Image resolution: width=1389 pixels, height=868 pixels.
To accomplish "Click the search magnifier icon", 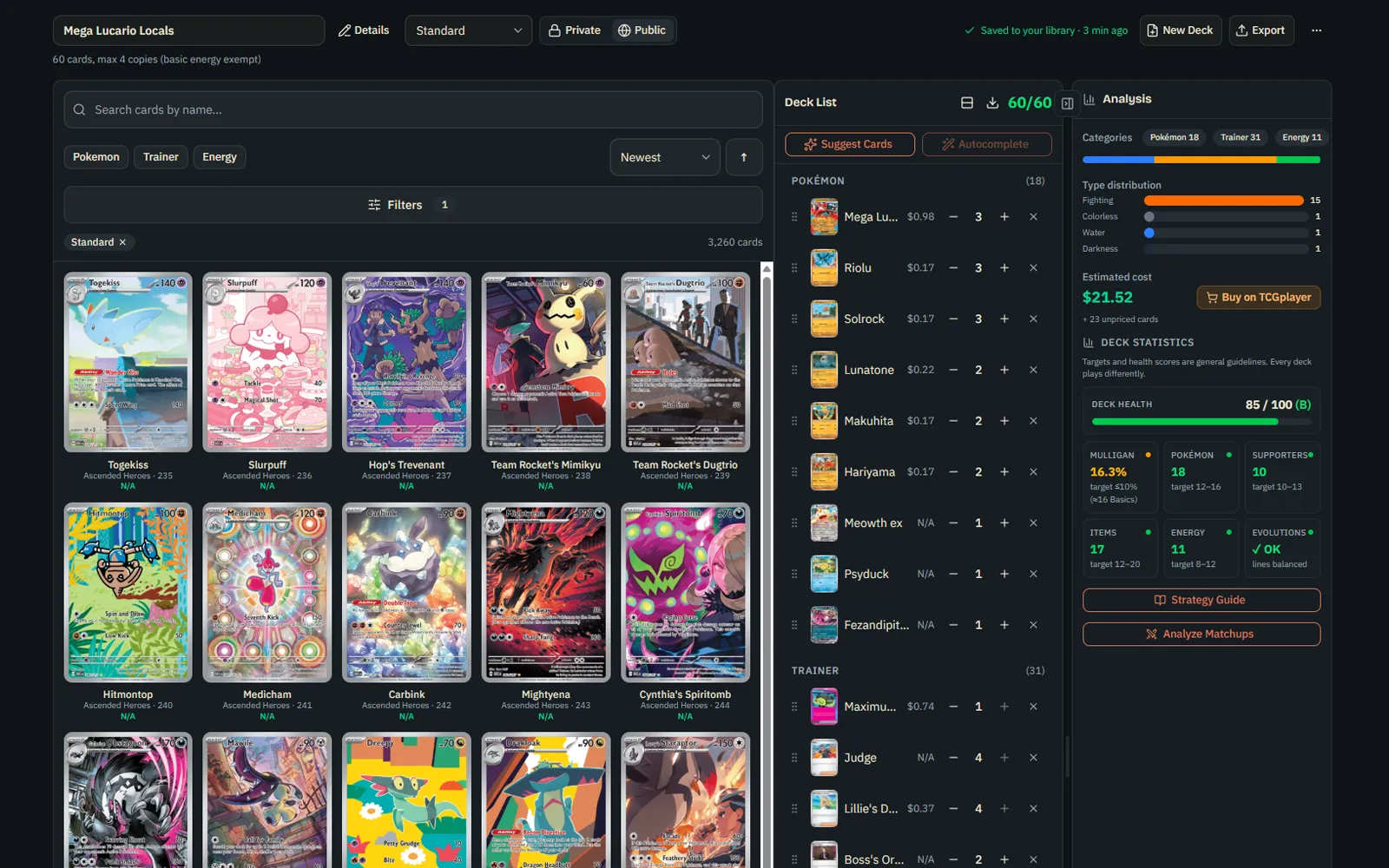I will [x=79, y=109].
